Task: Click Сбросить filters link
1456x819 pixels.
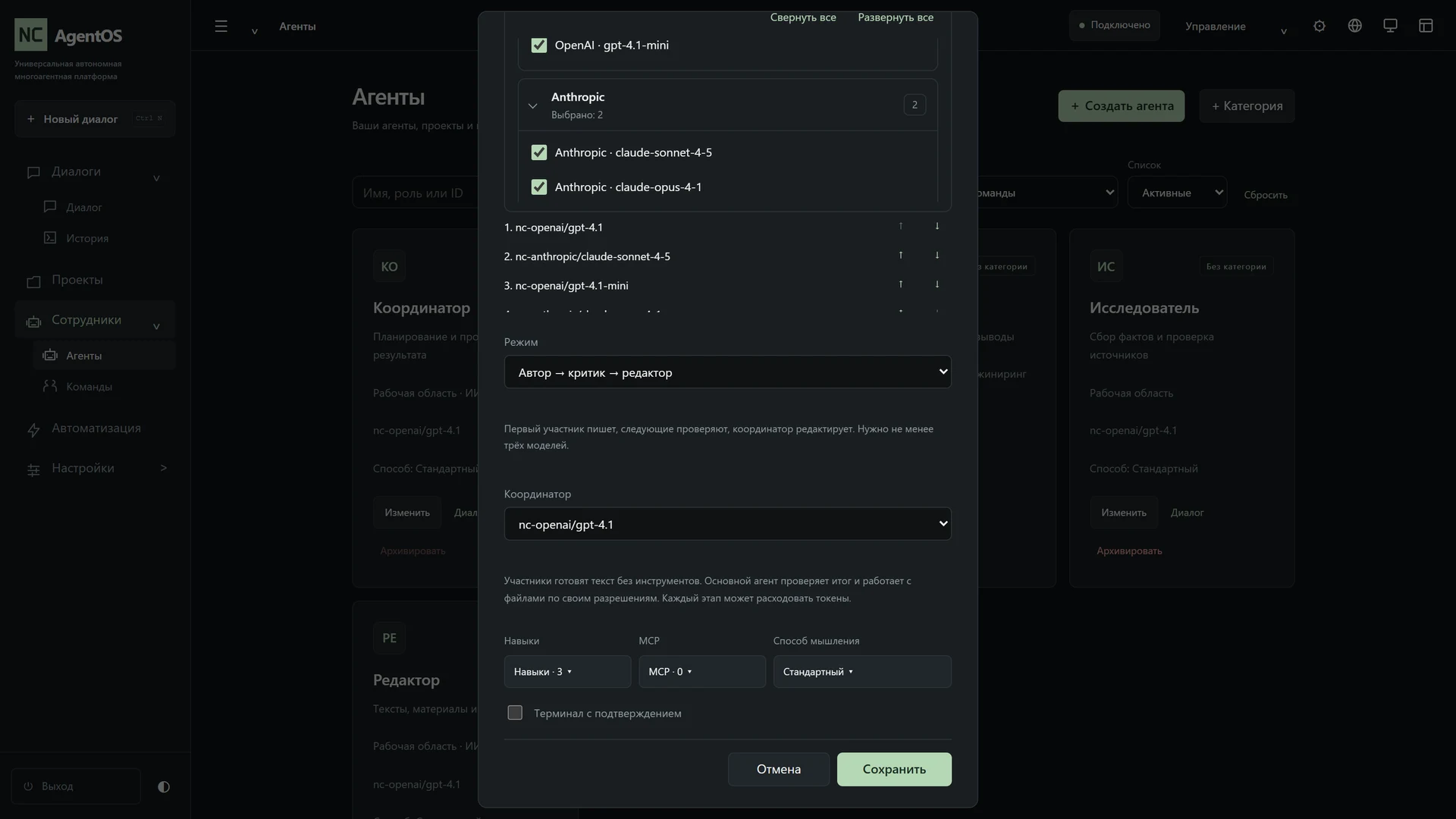Action: point(1266,195)
